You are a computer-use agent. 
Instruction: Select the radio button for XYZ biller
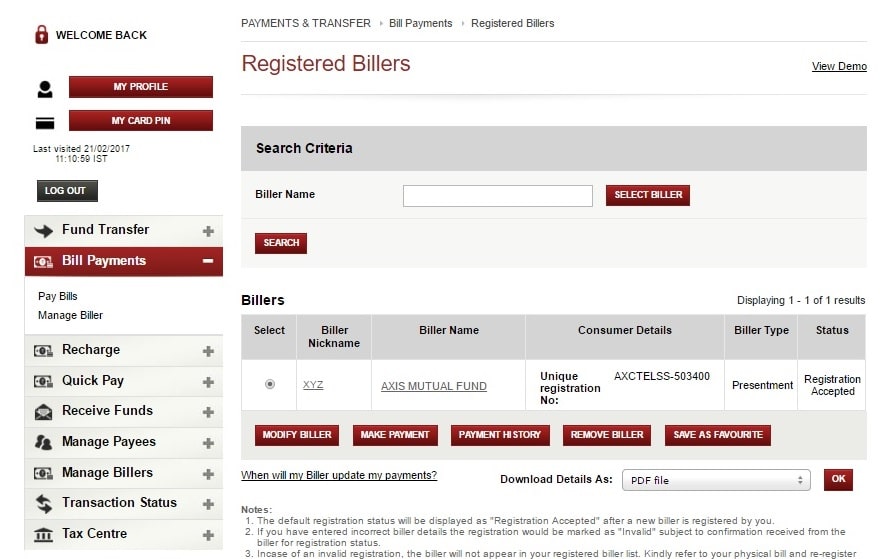coord(270,385)
